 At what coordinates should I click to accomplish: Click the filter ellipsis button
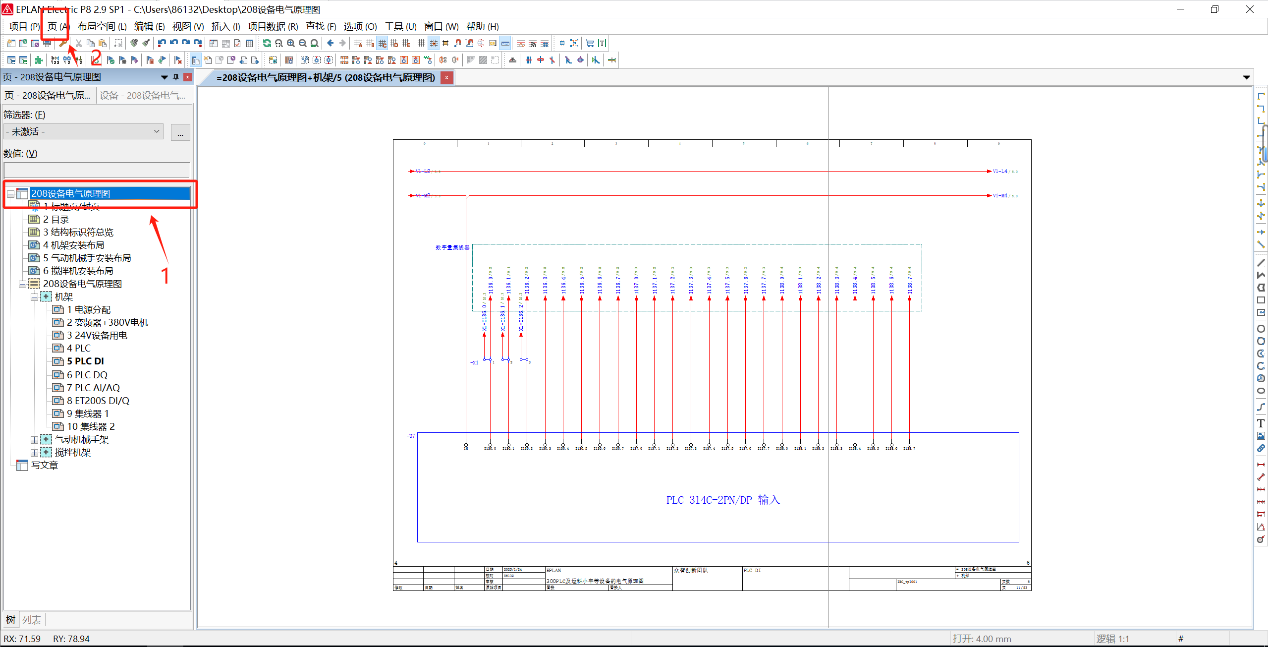click(180, 131)
